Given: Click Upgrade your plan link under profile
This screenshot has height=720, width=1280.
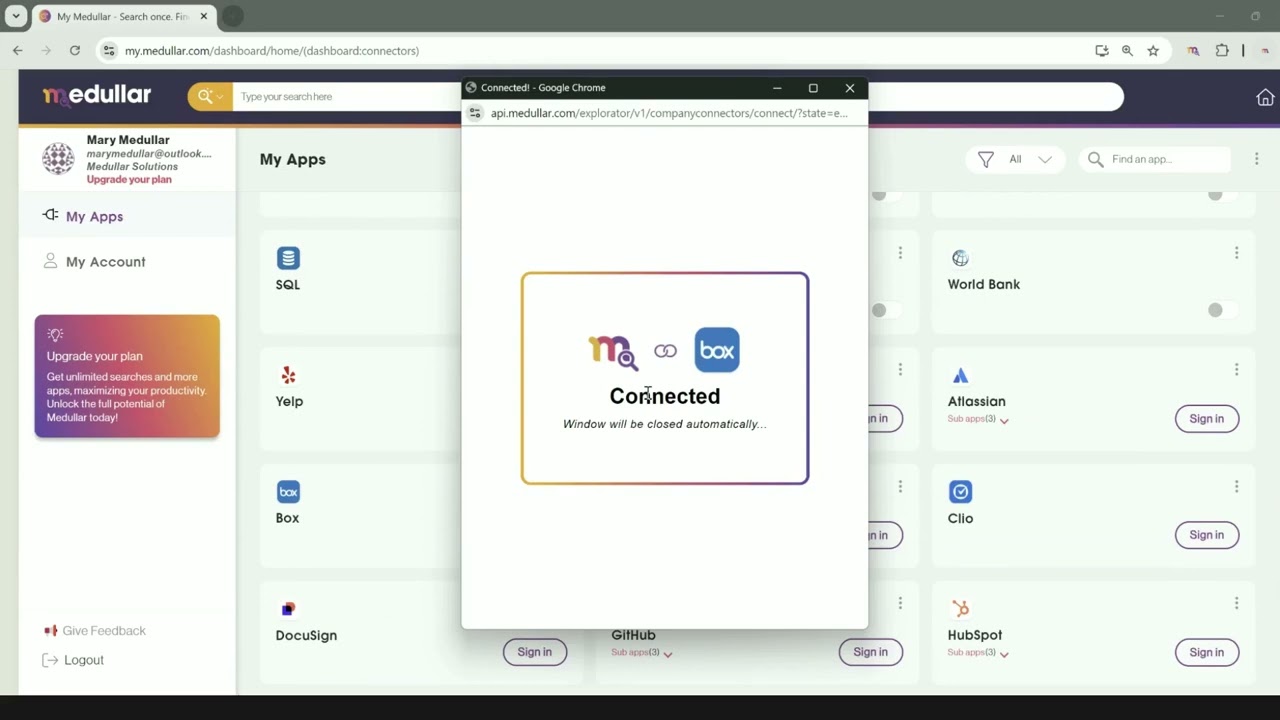Looking at the screenshot, I should pos(129,180).
